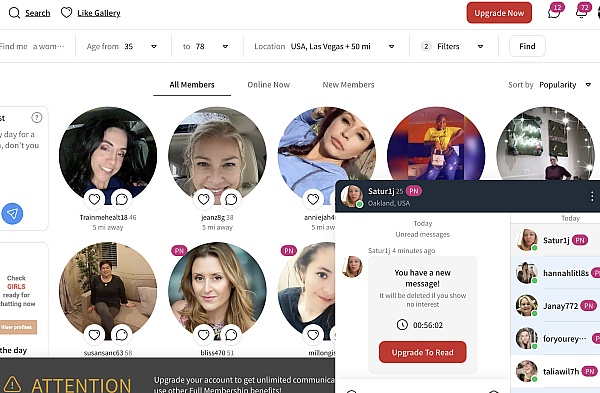Click the blue paper plane send icon
The image size is (600, 393).
pyautogui.click(x=12, y=214)
